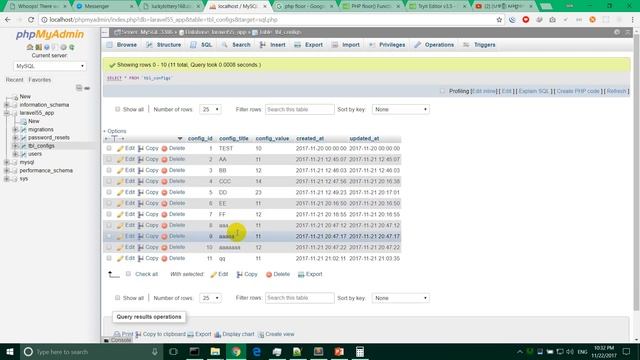The image size is (640, 360).
Task: Open the lower Number of rows dropdown
Action: tap(210, 298)
